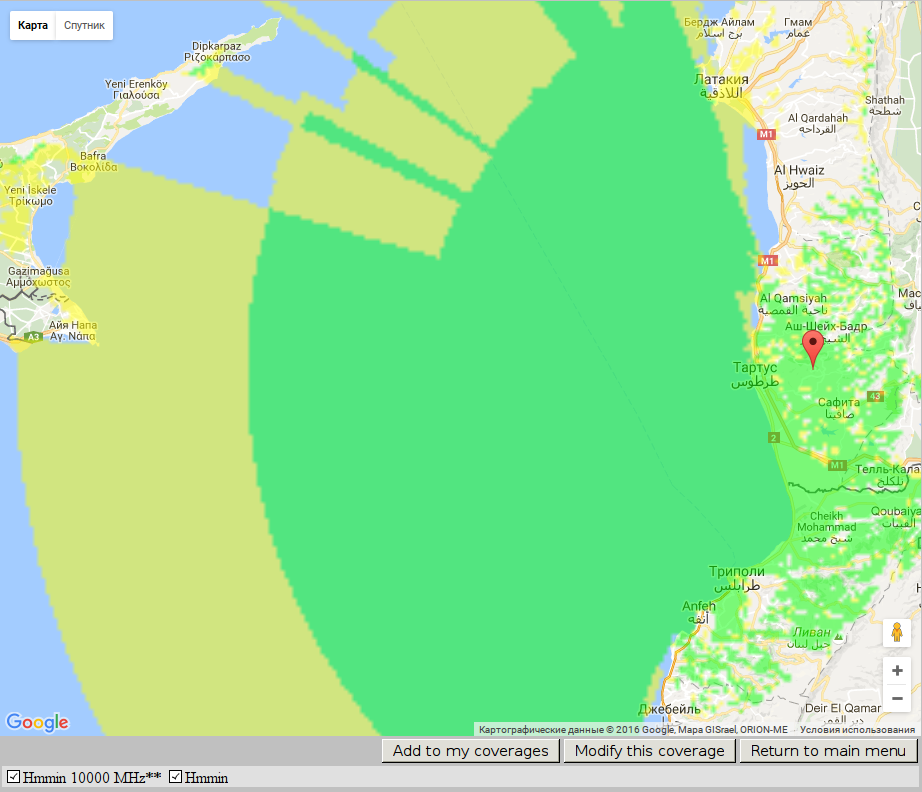Screen dimensions: 922x792
Task: Select the Триполи city label
Action: [736, 572]
